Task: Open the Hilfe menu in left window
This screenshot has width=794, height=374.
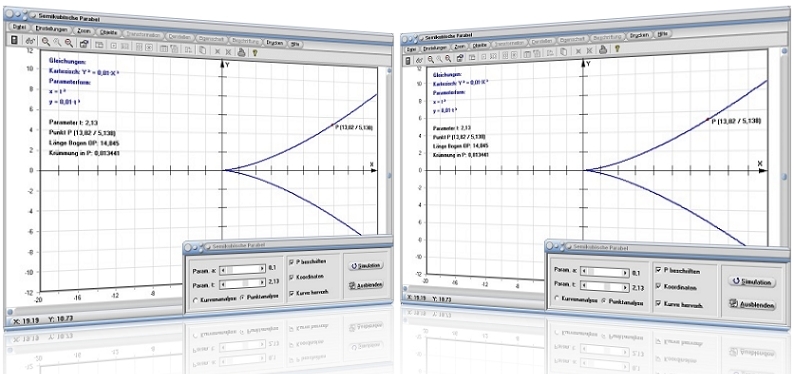Action: coord(295,44)
